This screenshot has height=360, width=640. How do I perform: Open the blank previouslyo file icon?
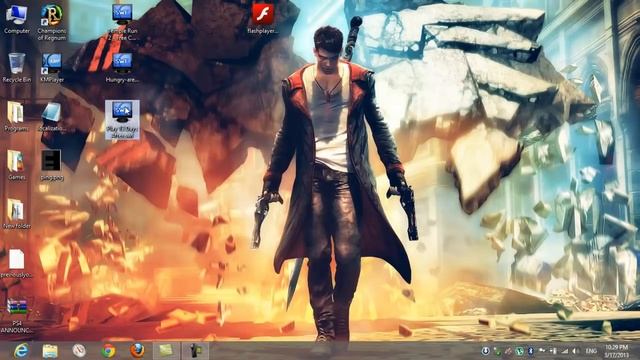click(x=16, y=263)
